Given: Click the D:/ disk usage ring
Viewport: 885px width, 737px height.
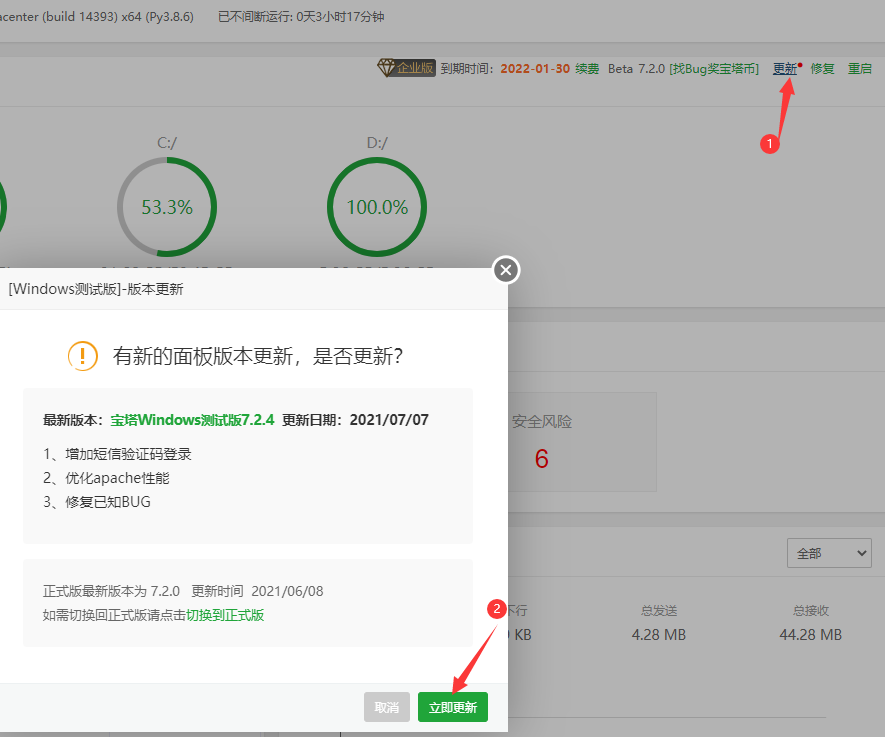Looking at the screenshot, I should [377, 207].
